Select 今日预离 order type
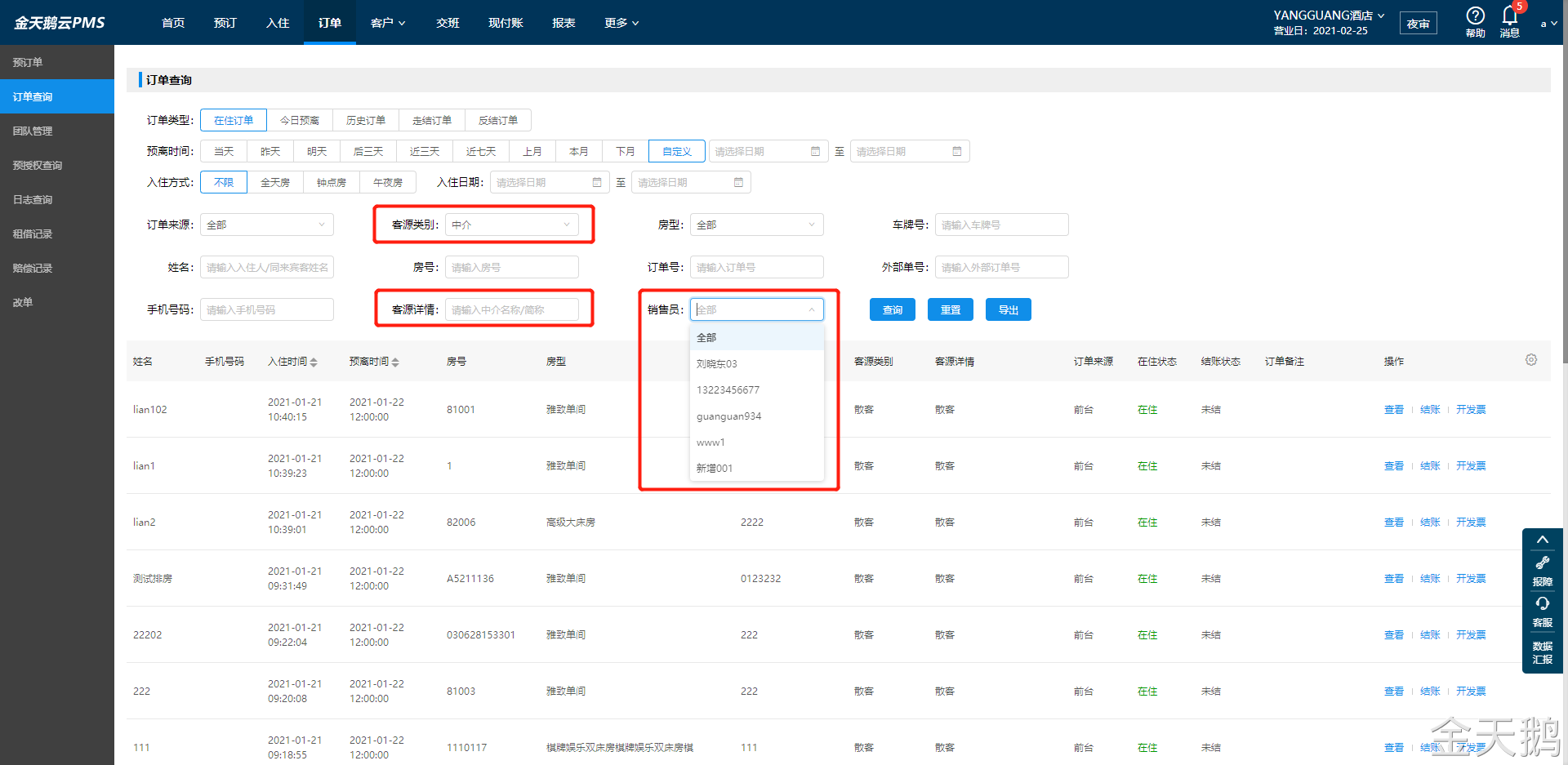Image resolution: width=1568 pixels, height=765 pixels. coord(300,120)
